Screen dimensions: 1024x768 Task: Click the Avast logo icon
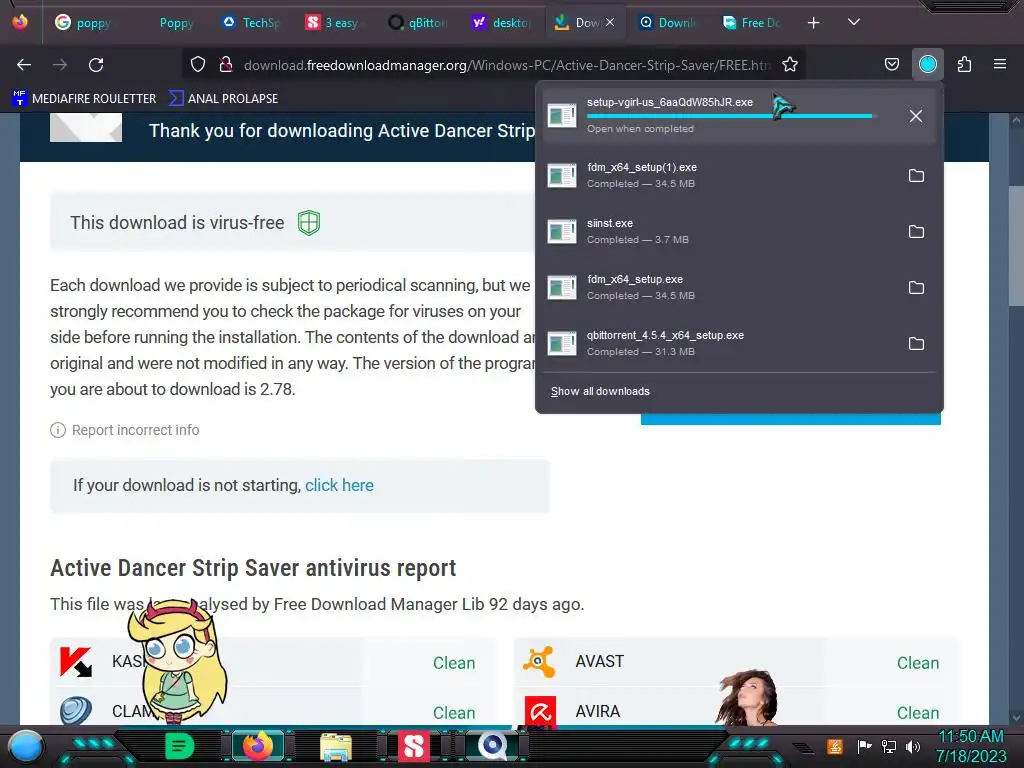(x=539, y=662)
